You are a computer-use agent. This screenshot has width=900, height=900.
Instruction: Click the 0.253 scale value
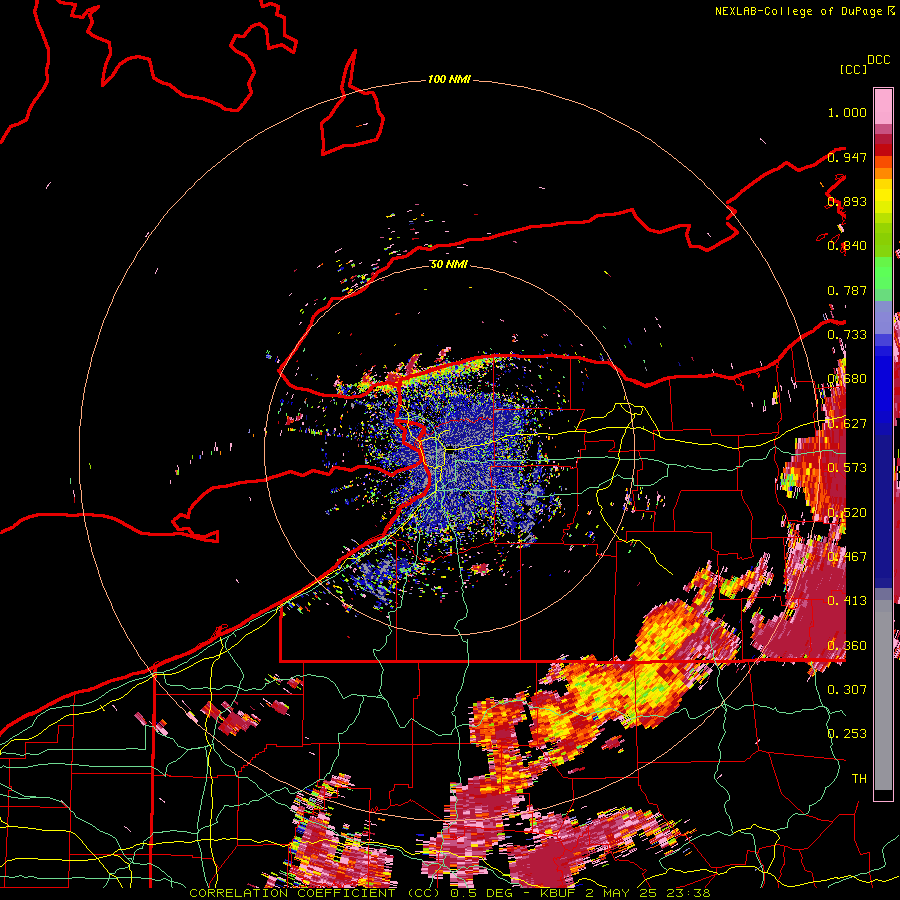pyautogui.click(x=847, y=734)
